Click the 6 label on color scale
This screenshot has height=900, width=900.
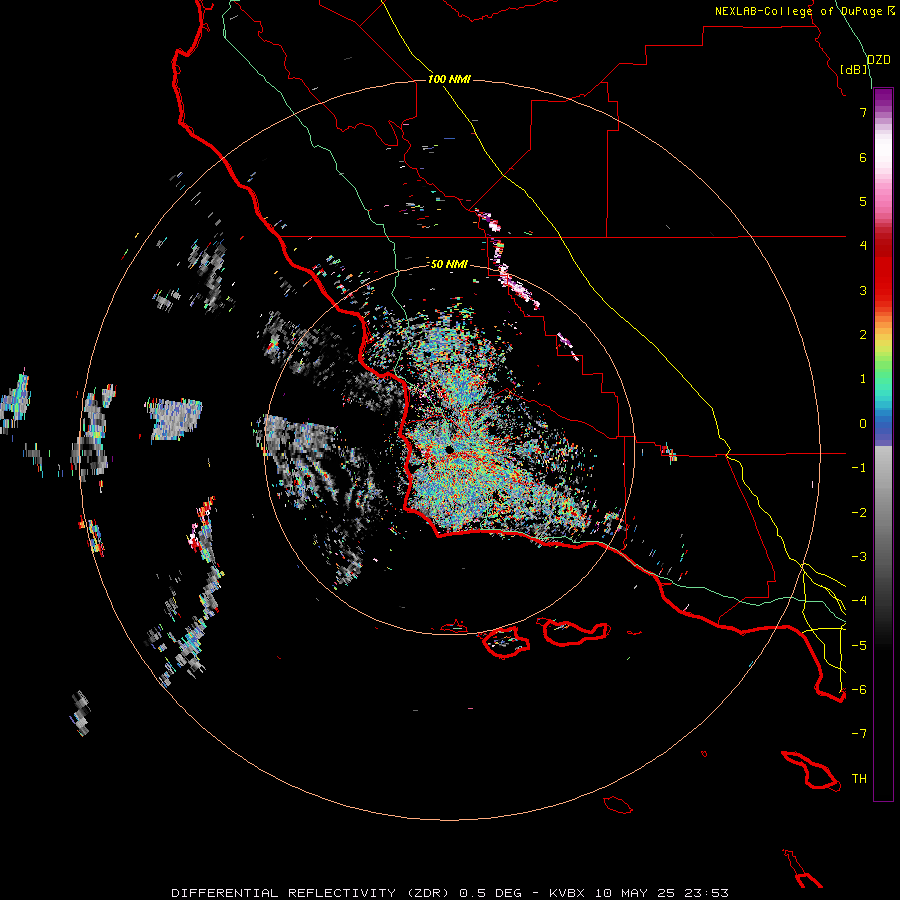pyautogui.click(x=863, y=157)
